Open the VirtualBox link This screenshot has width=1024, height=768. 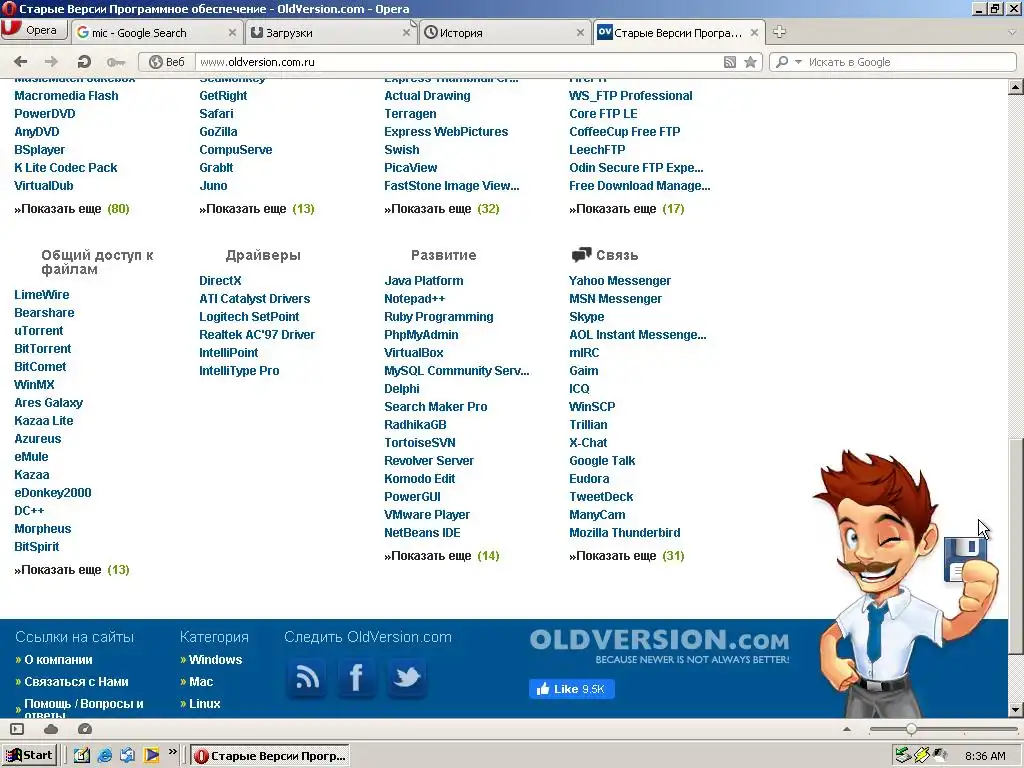click(413, 353)
